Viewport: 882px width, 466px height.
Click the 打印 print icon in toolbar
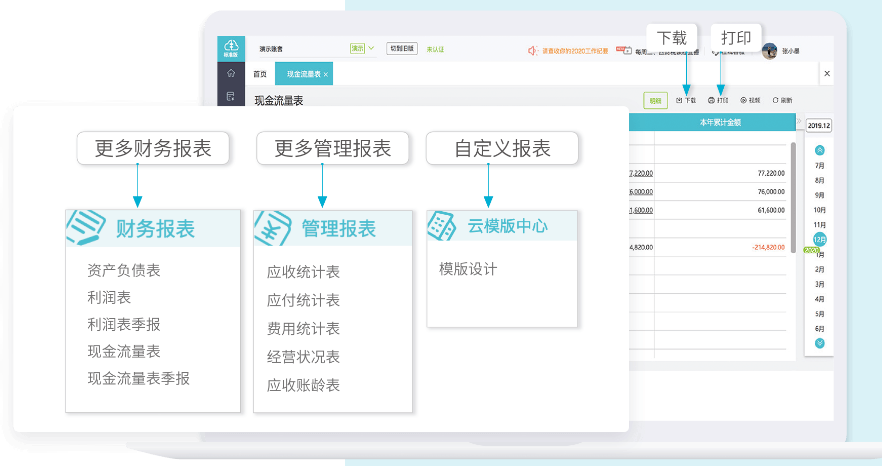[711, 100]
